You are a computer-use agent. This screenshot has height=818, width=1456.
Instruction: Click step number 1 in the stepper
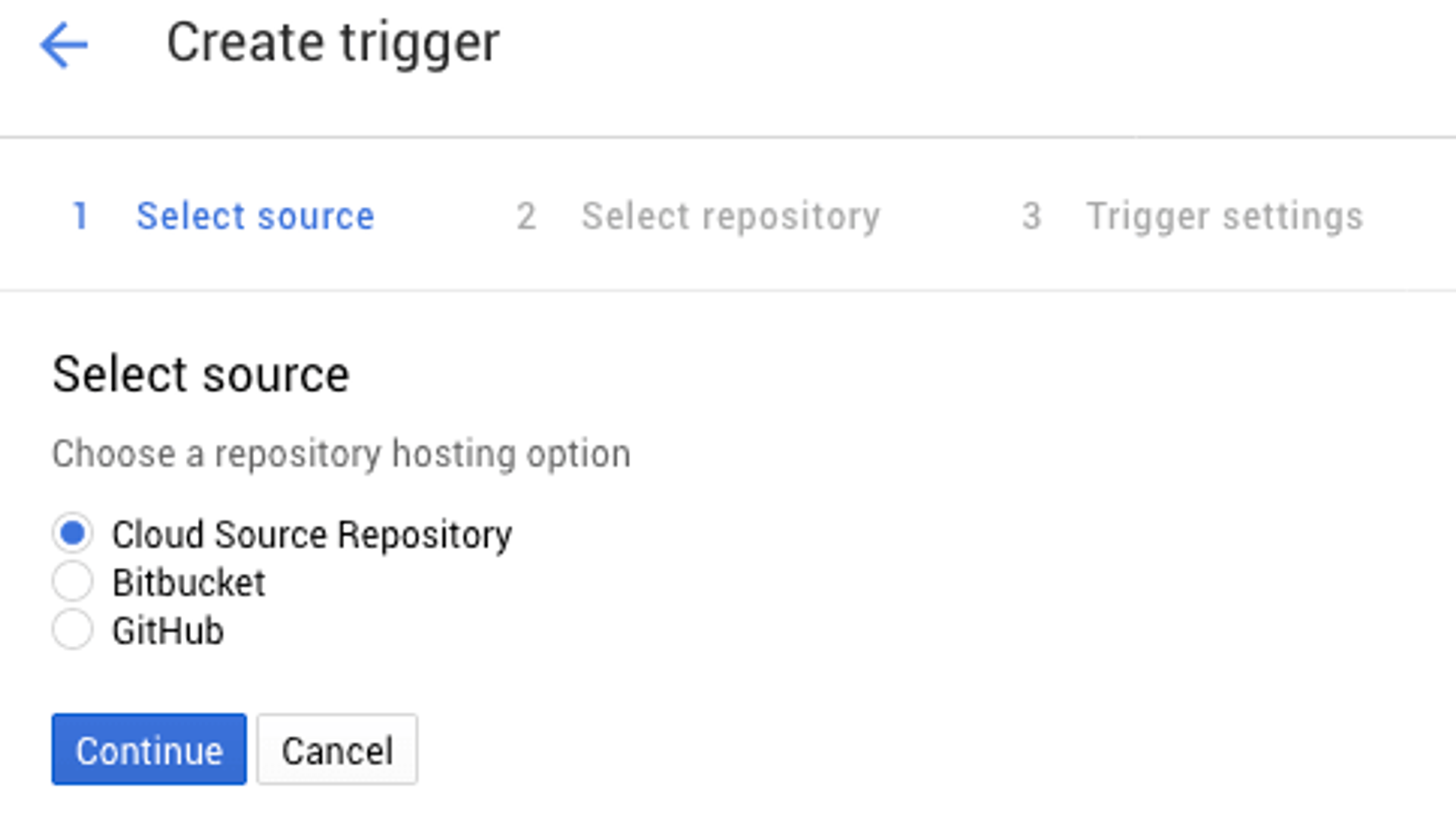[80, 217]
